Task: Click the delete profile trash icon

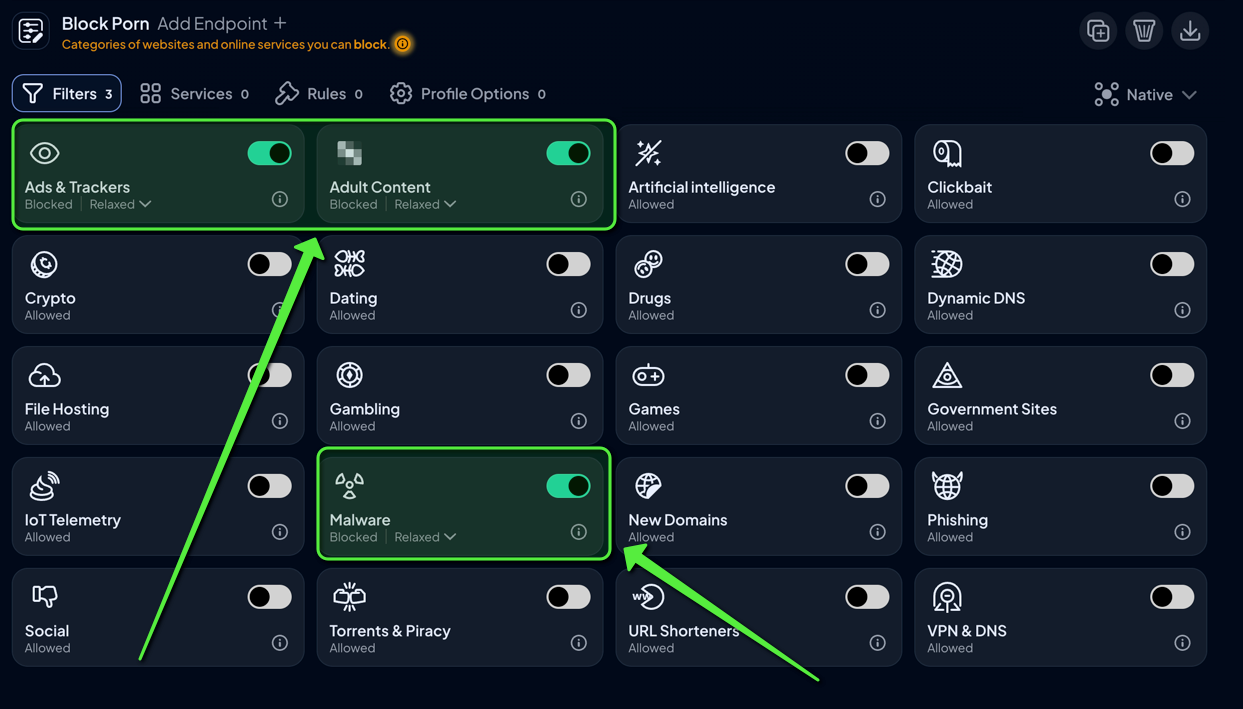Action: point(1144,31)
